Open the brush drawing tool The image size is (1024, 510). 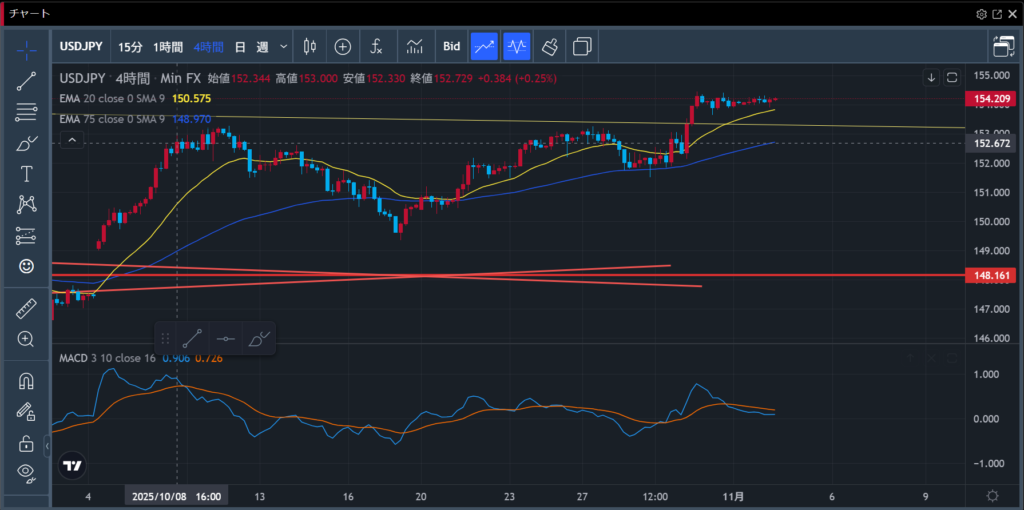(x=26, y=143)
